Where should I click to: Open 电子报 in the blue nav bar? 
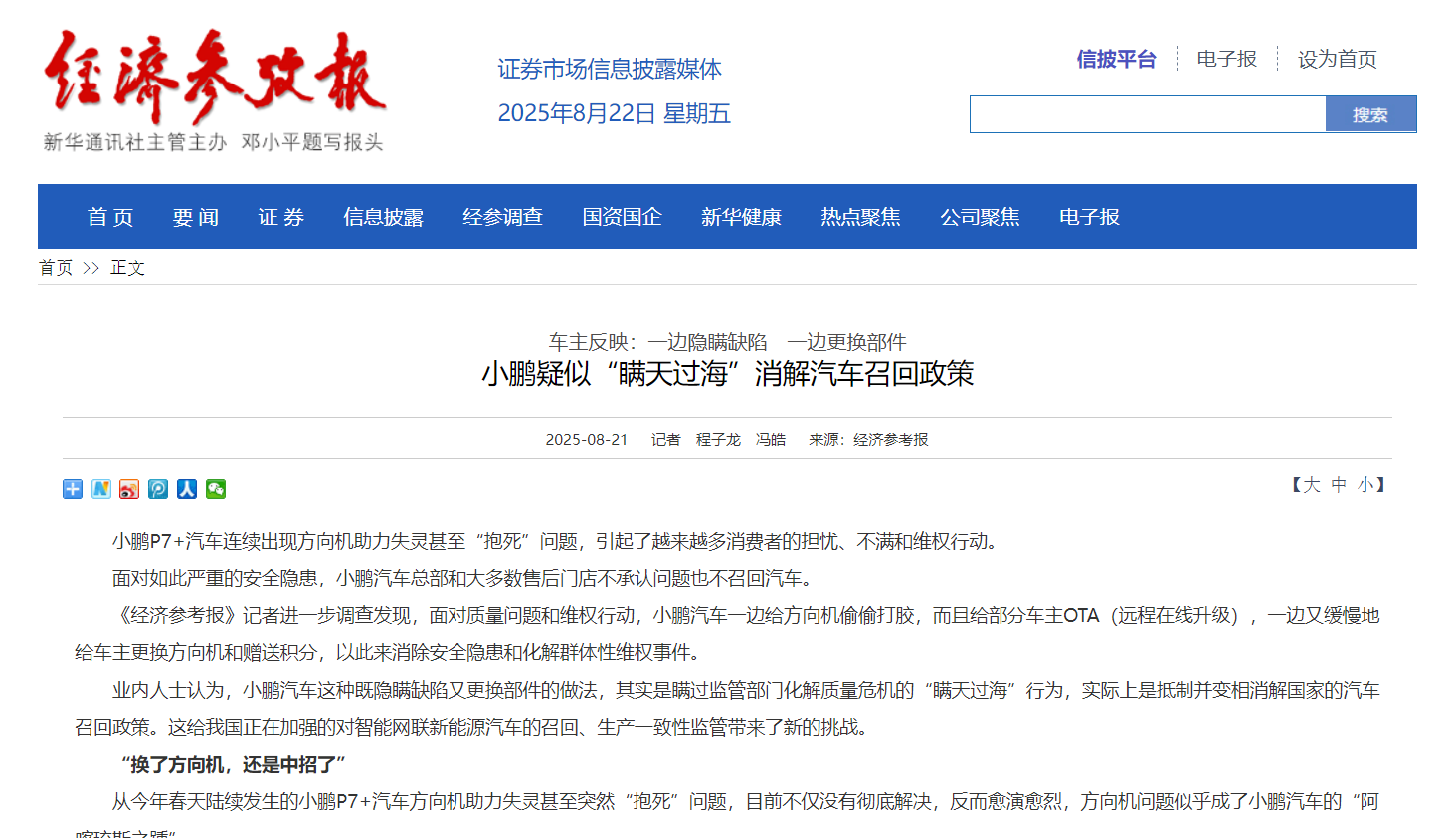coord(1089,217)
